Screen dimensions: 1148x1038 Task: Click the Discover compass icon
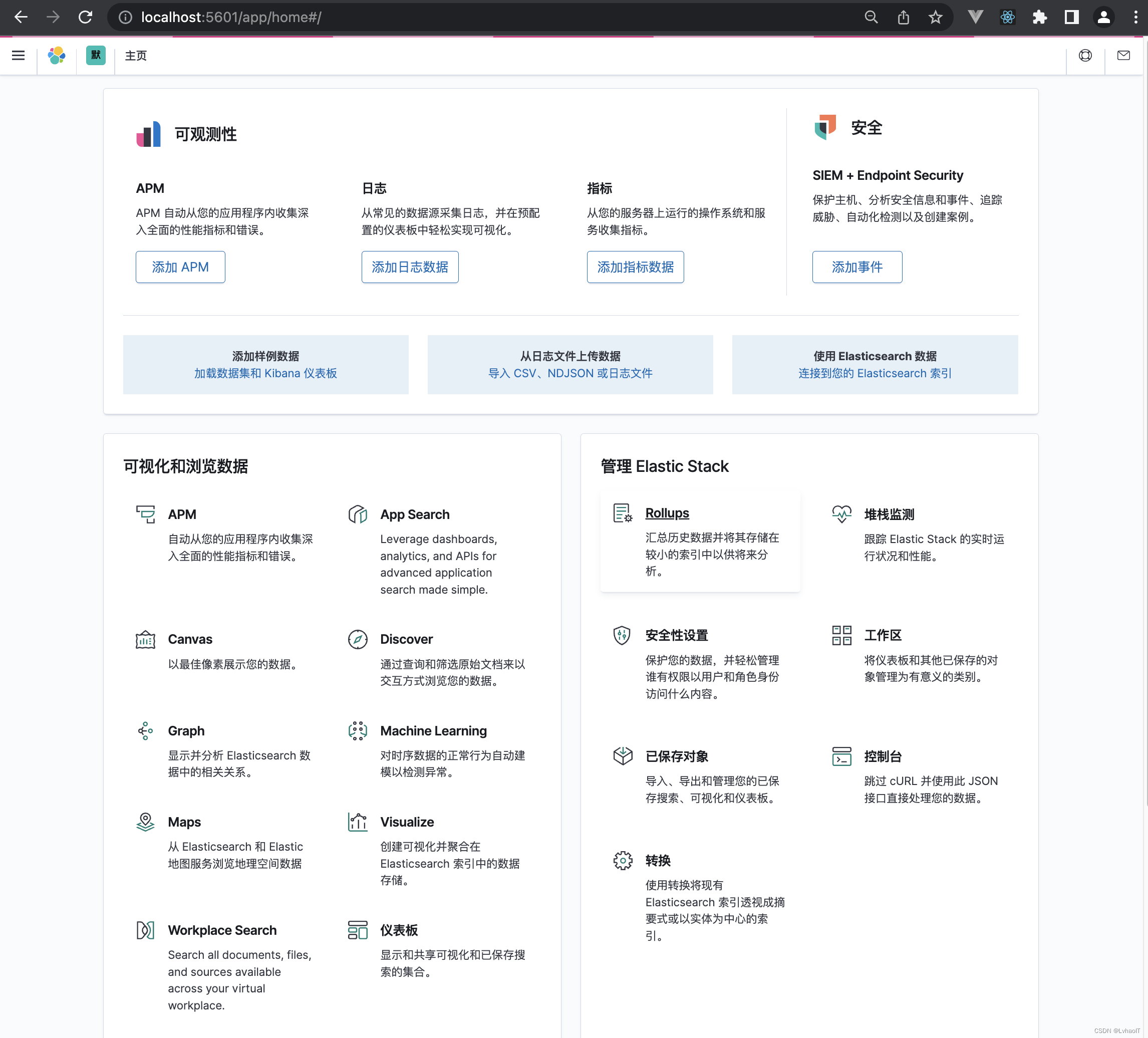[x=358, y=639]
